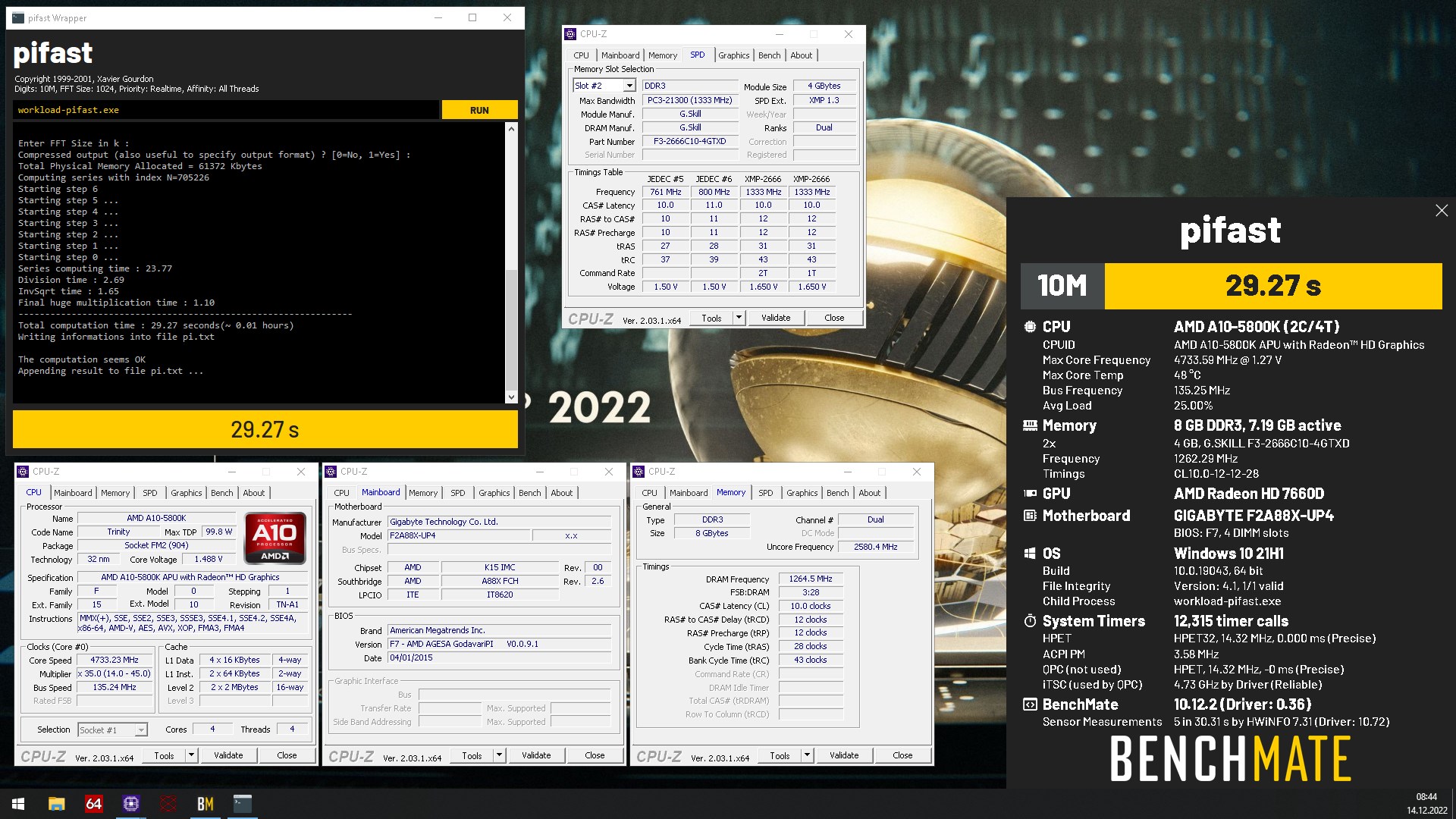Viewport: 1456px width, 819px height.
Task: Switch to Memory tab in CPU window
Action: pyautogui.click(x=115, y=493)
